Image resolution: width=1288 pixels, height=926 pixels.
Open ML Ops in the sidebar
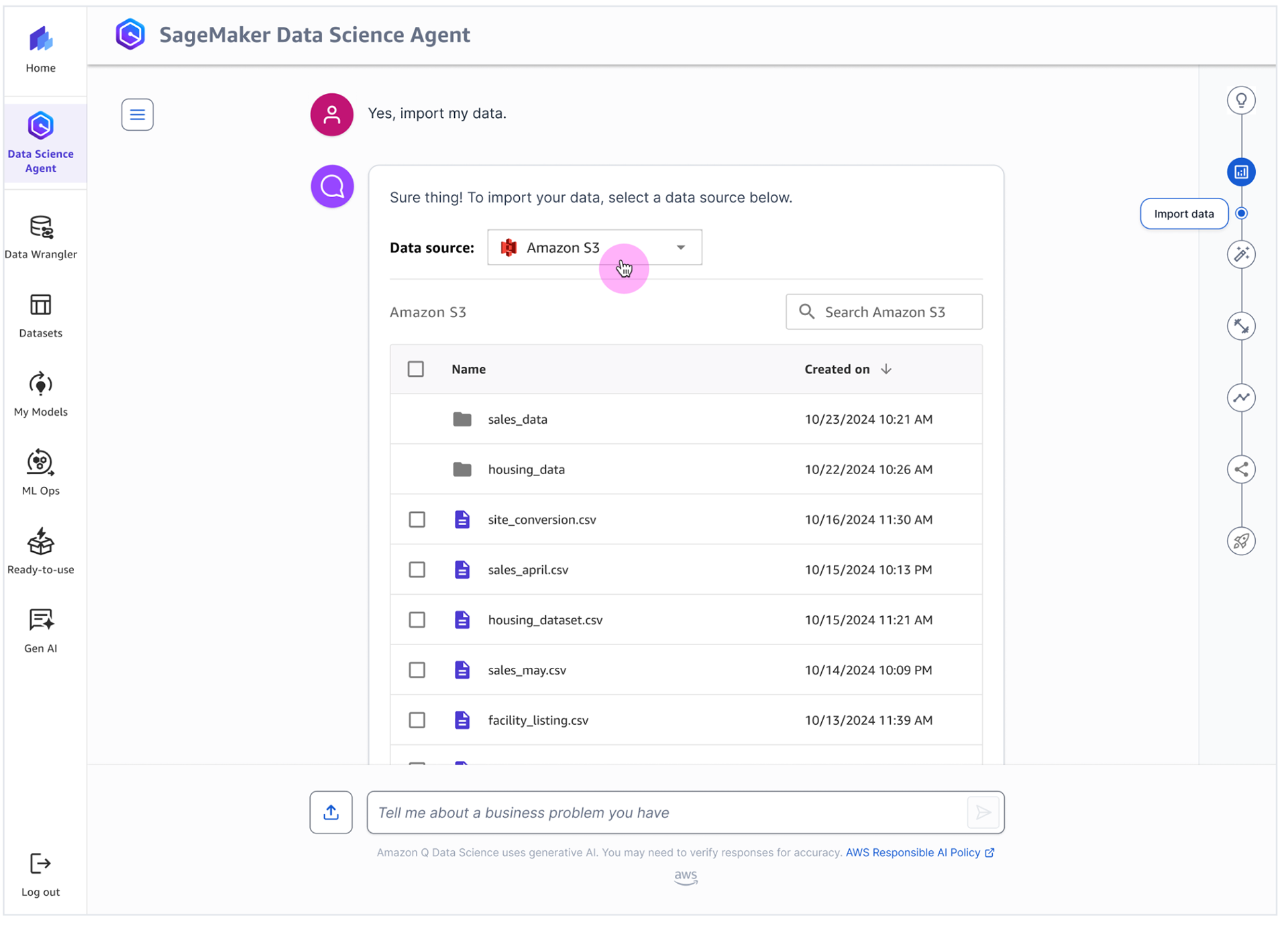[41, 473]
